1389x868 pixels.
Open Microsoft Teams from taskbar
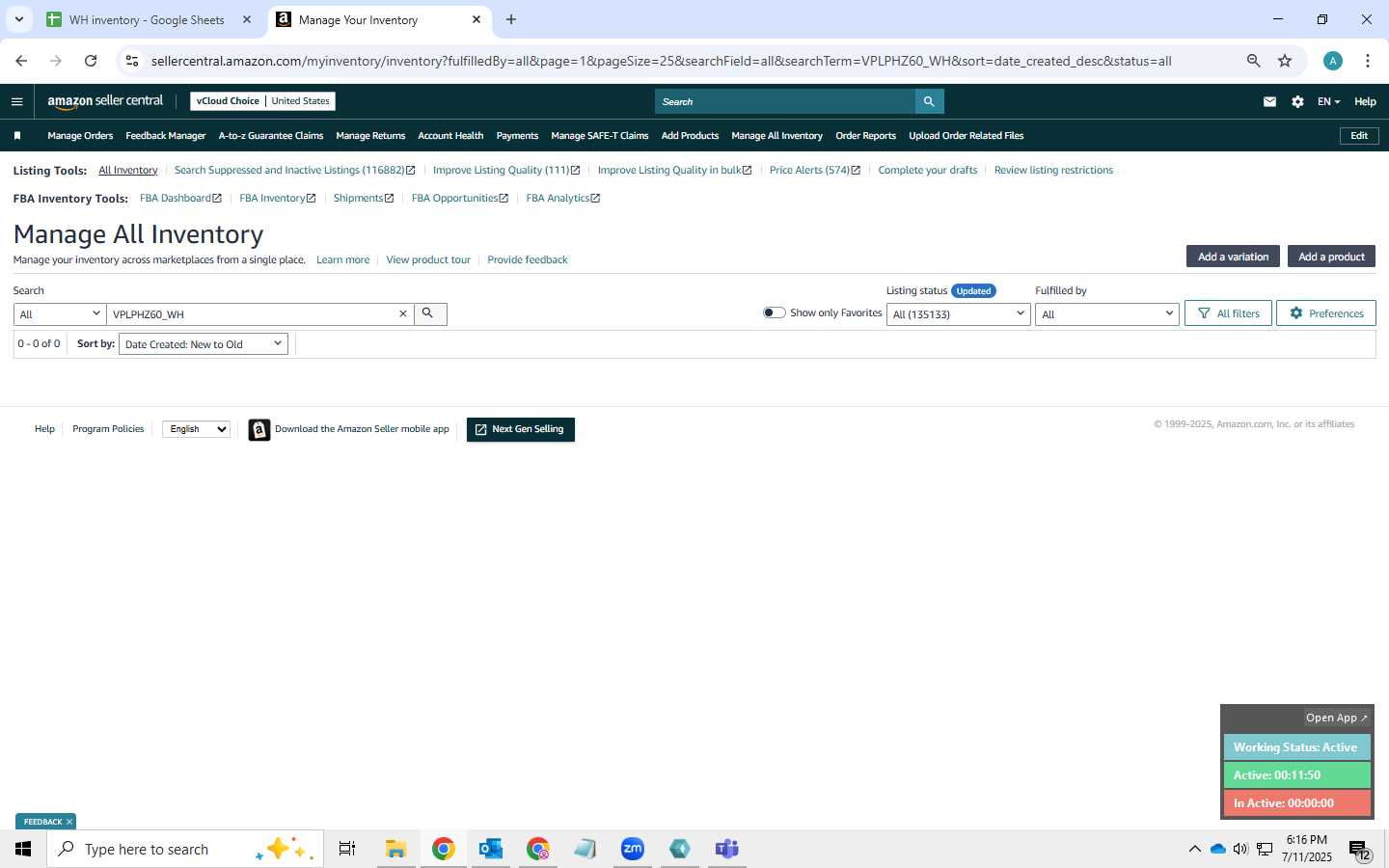coord(726,849)
